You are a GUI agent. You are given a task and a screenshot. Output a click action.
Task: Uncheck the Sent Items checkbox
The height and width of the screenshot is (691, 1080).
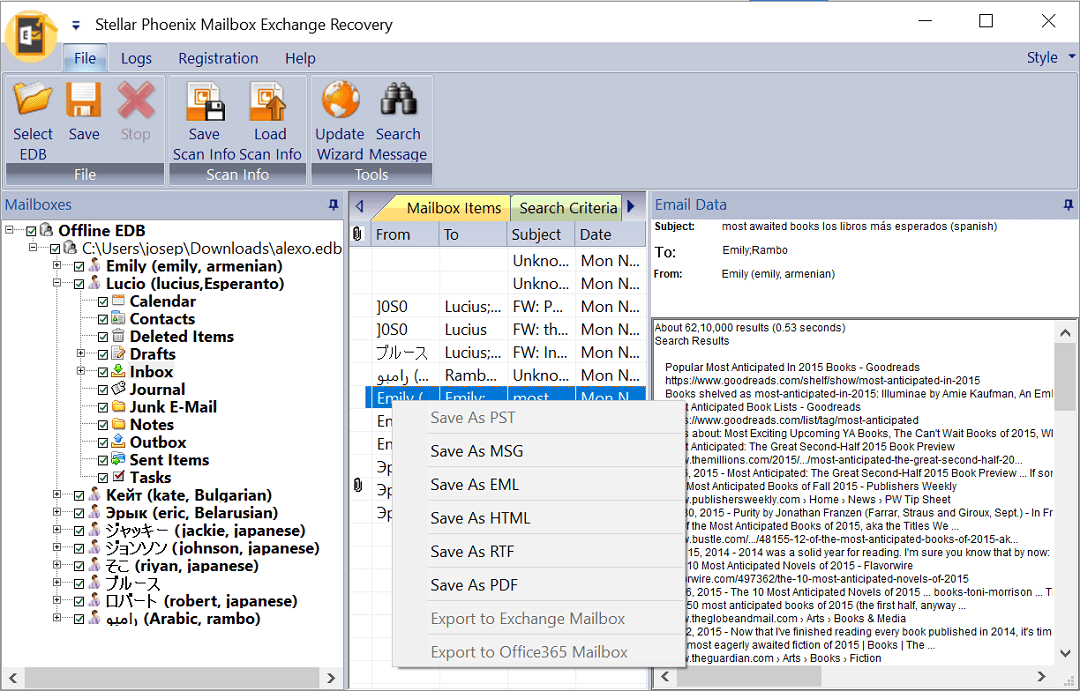pyautogui.click(x=103, y=460)
